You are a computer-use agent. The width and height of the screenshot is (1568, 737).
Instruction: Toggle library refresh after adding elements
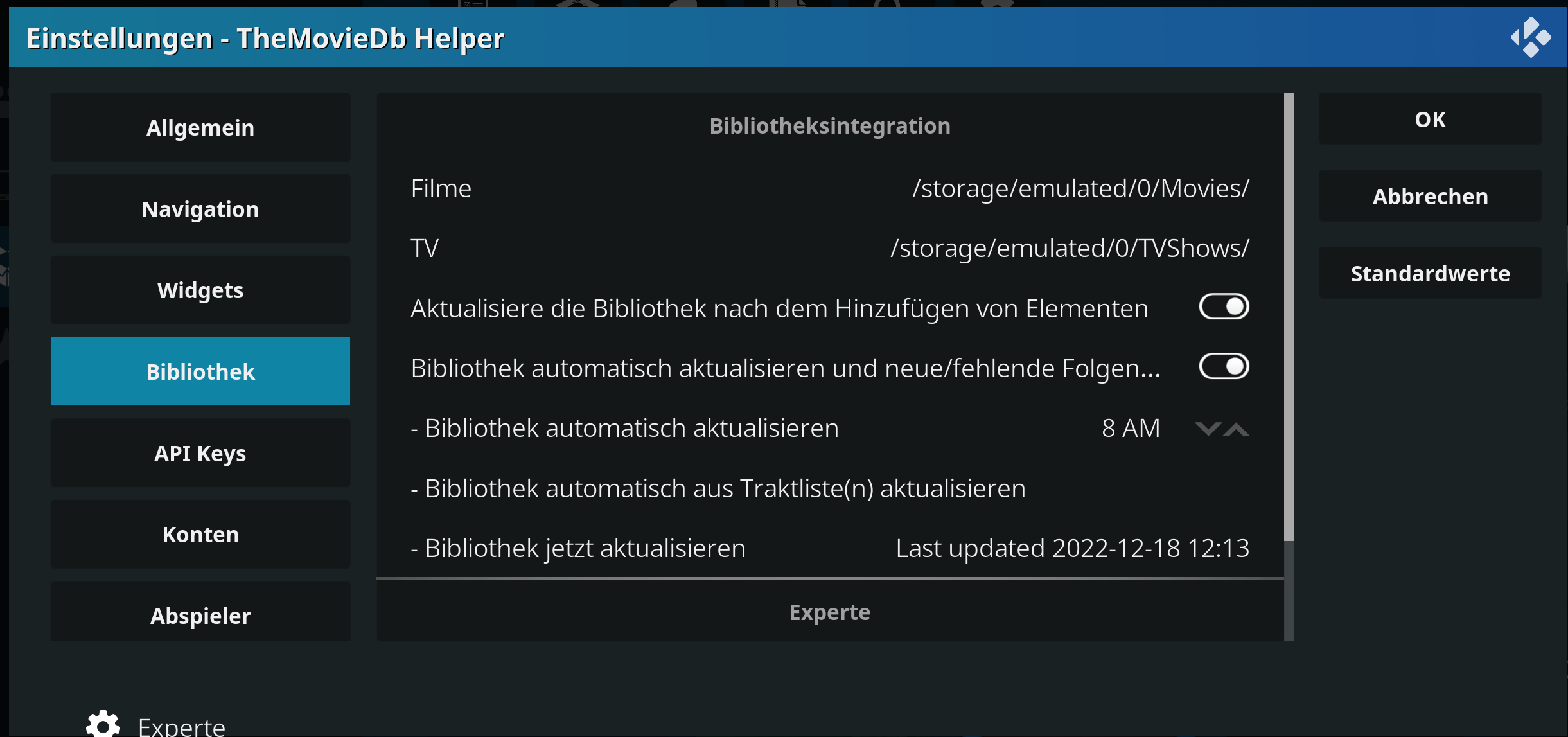pos(1224,306)
